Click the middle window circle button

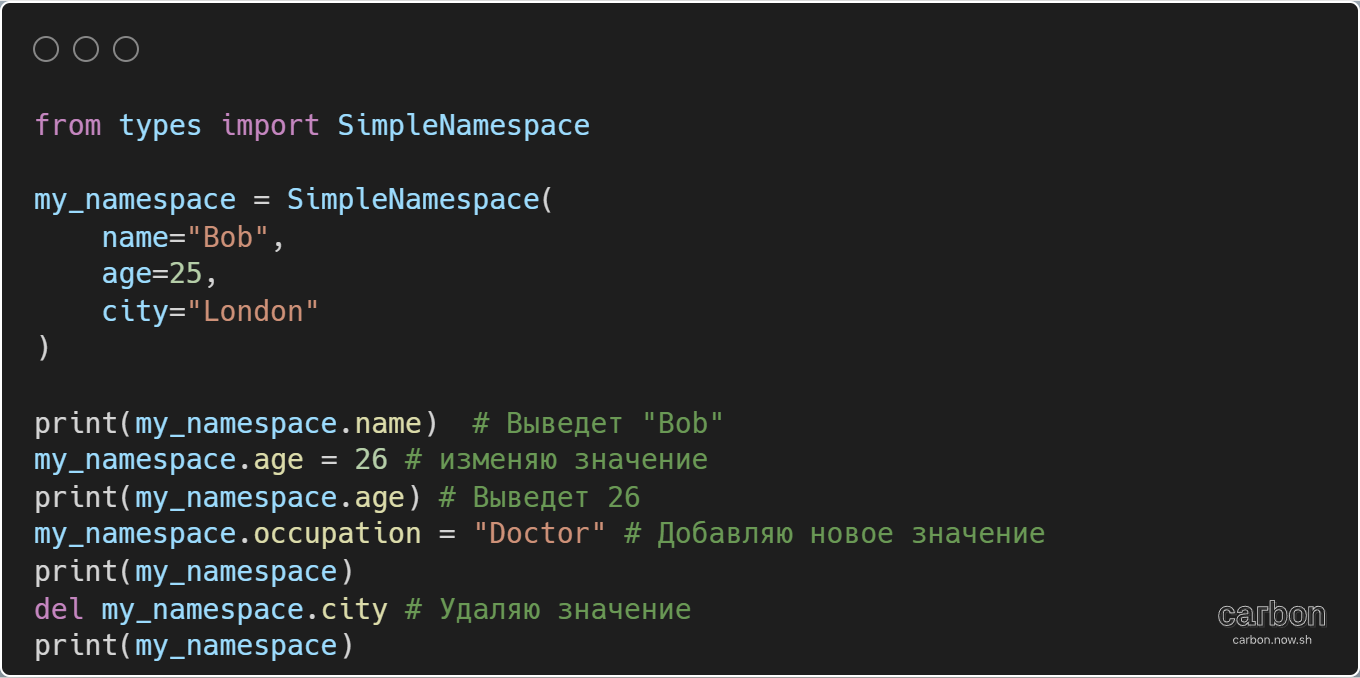86,49
